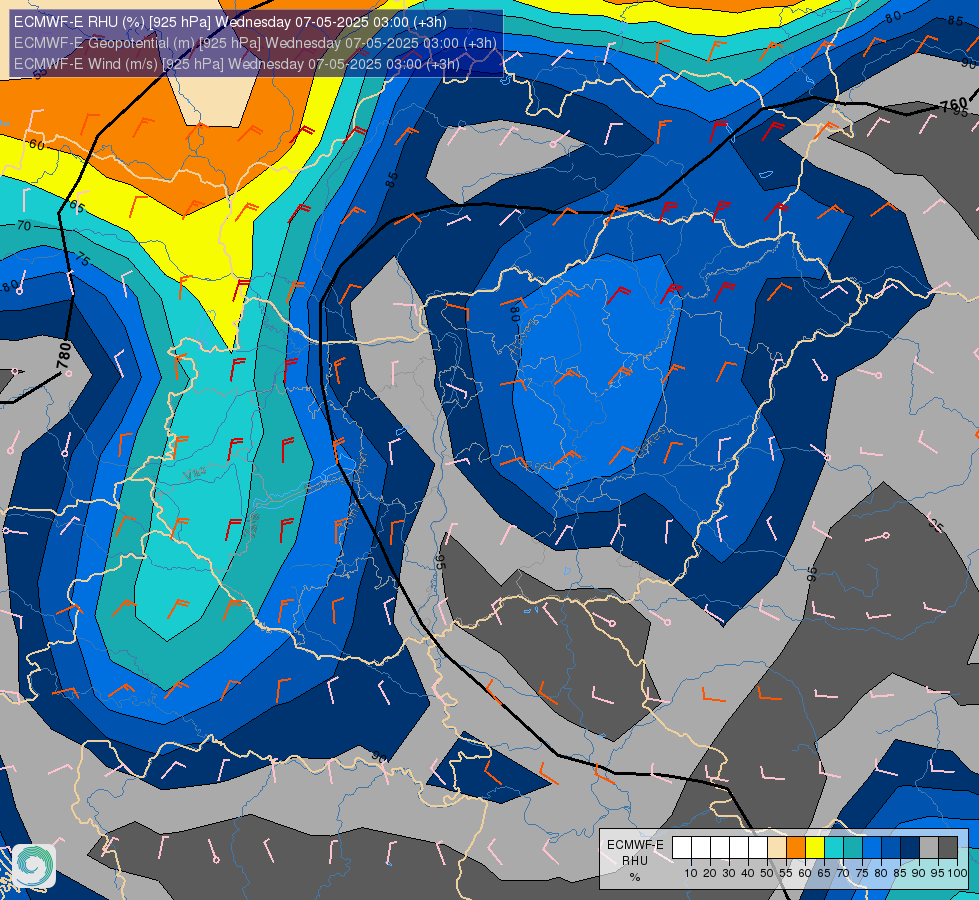
Task: Pick the beige 50-55% legend swatch
Action: (777, 848)
